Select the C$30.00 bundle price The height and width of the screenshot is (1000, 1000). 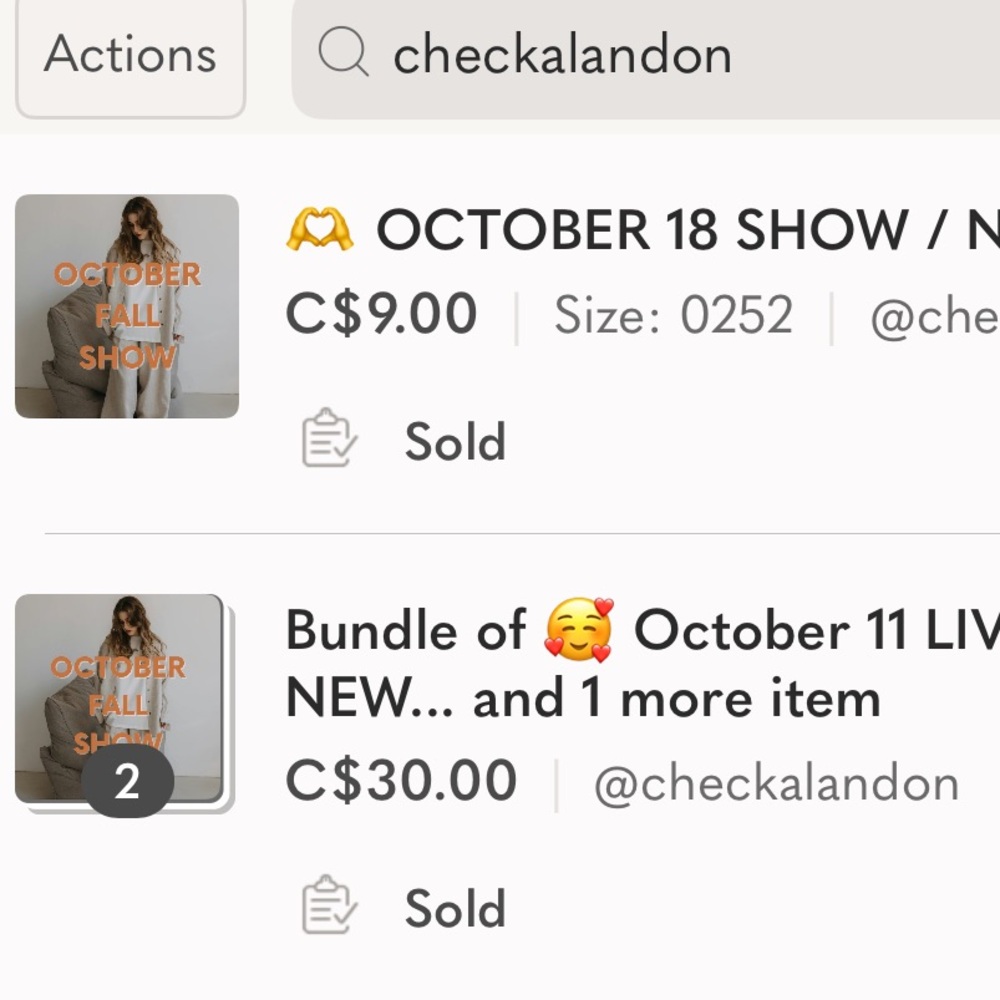coord(402,781)
